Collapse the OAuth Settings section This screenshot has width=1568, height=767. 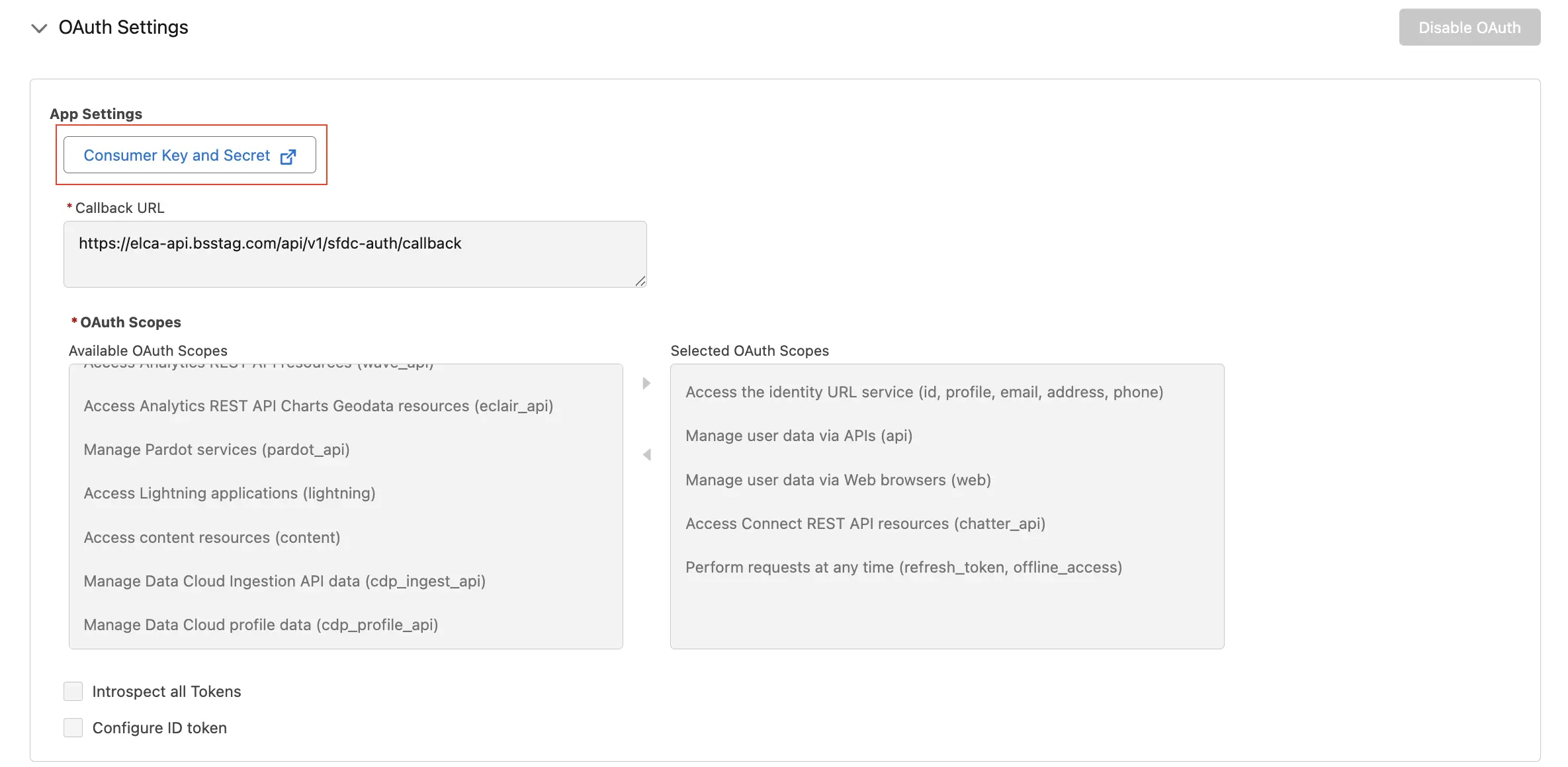tap(38, 28)
